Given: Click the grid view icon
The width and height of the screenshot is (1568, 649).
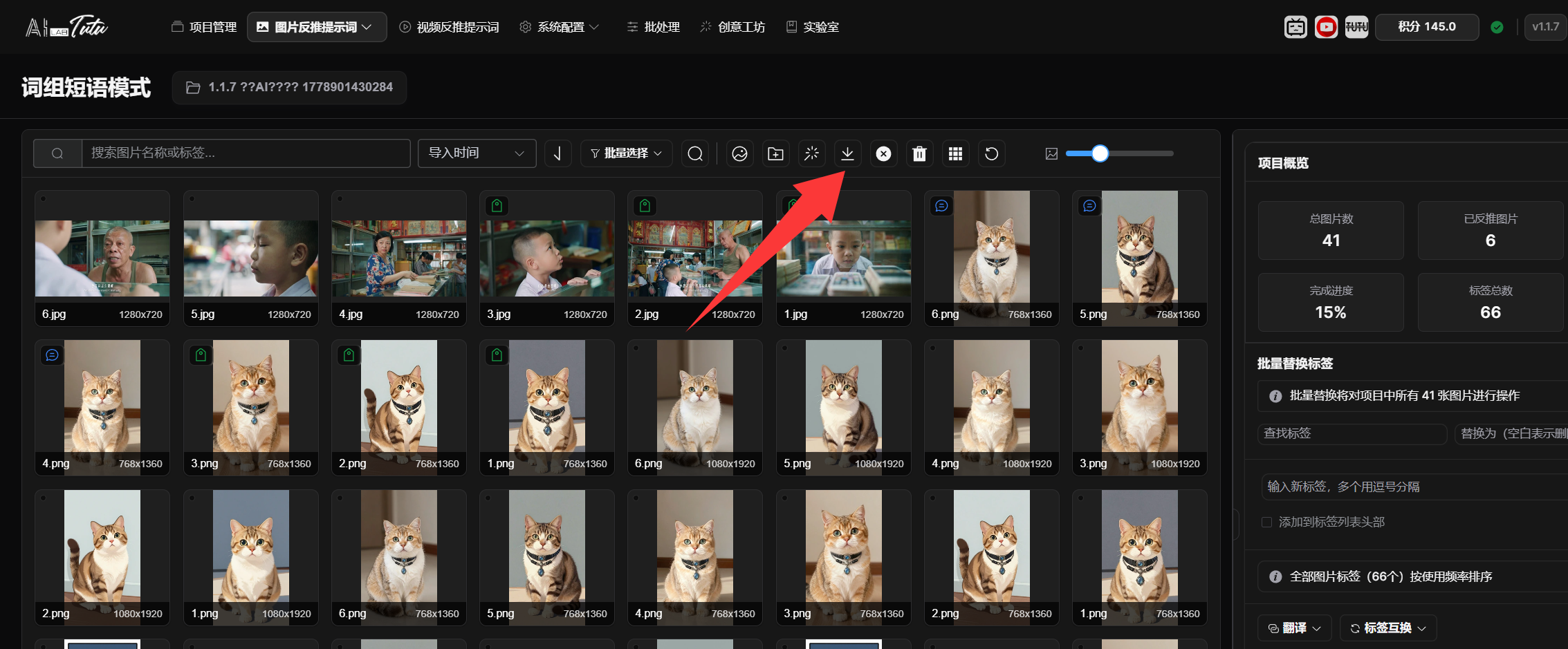Looking at the screenshot, I should tap(955, 153).
